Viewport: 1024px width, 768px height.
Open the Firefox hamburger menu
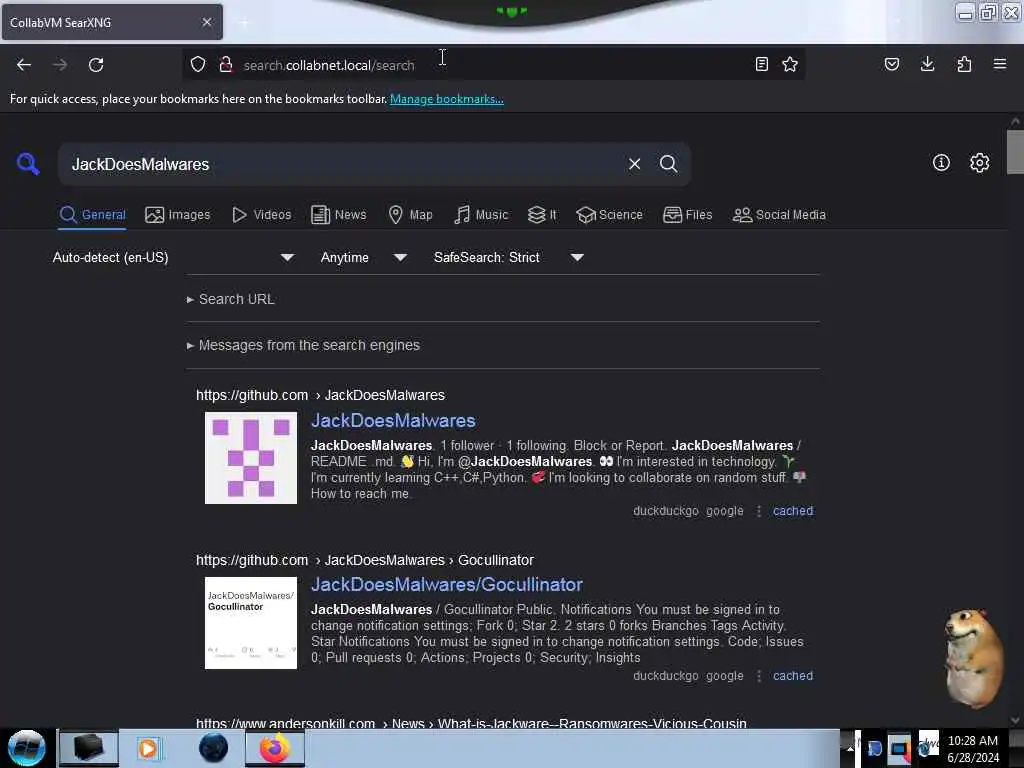point(1000,64)
